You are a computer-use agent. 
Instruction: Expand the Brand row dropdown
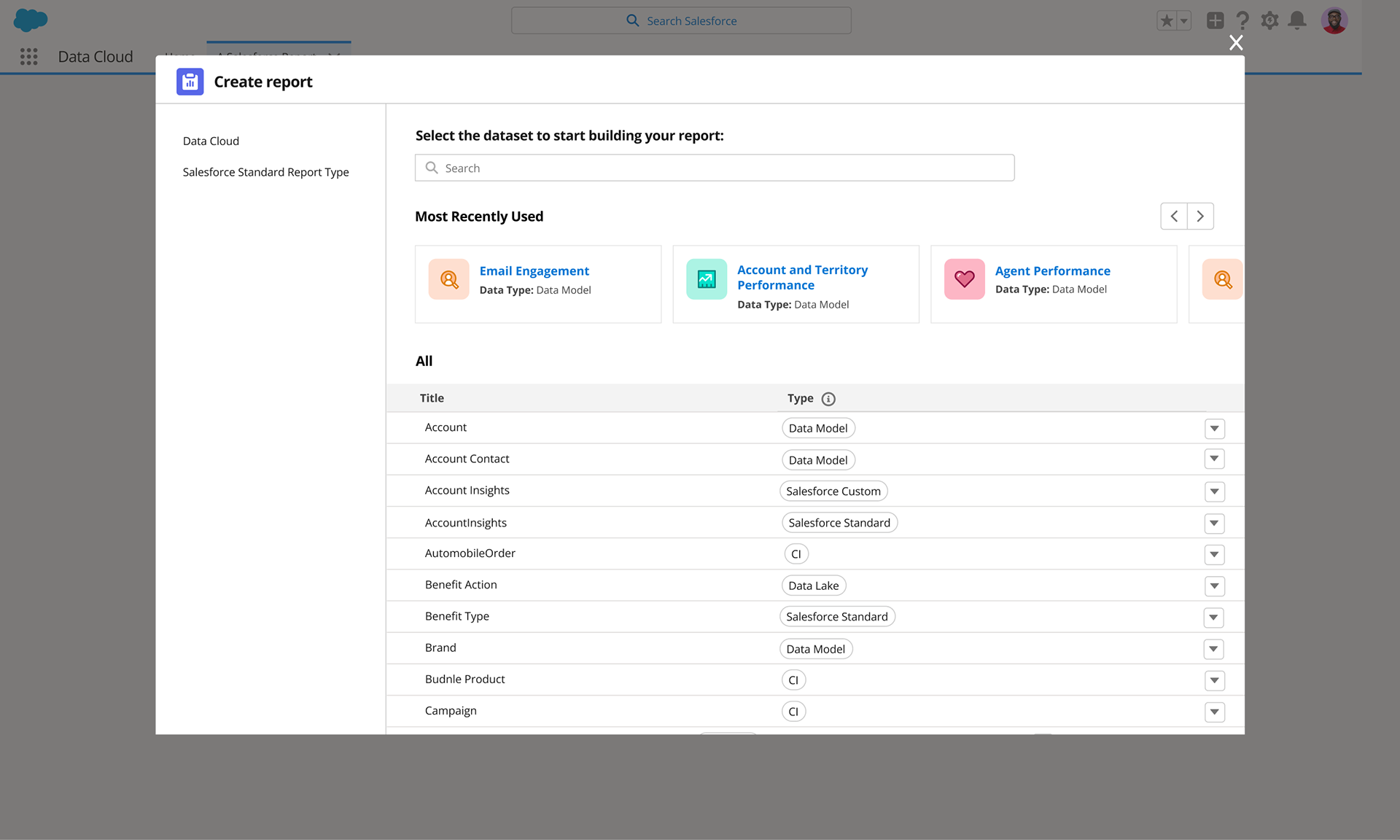(1213, 649)
